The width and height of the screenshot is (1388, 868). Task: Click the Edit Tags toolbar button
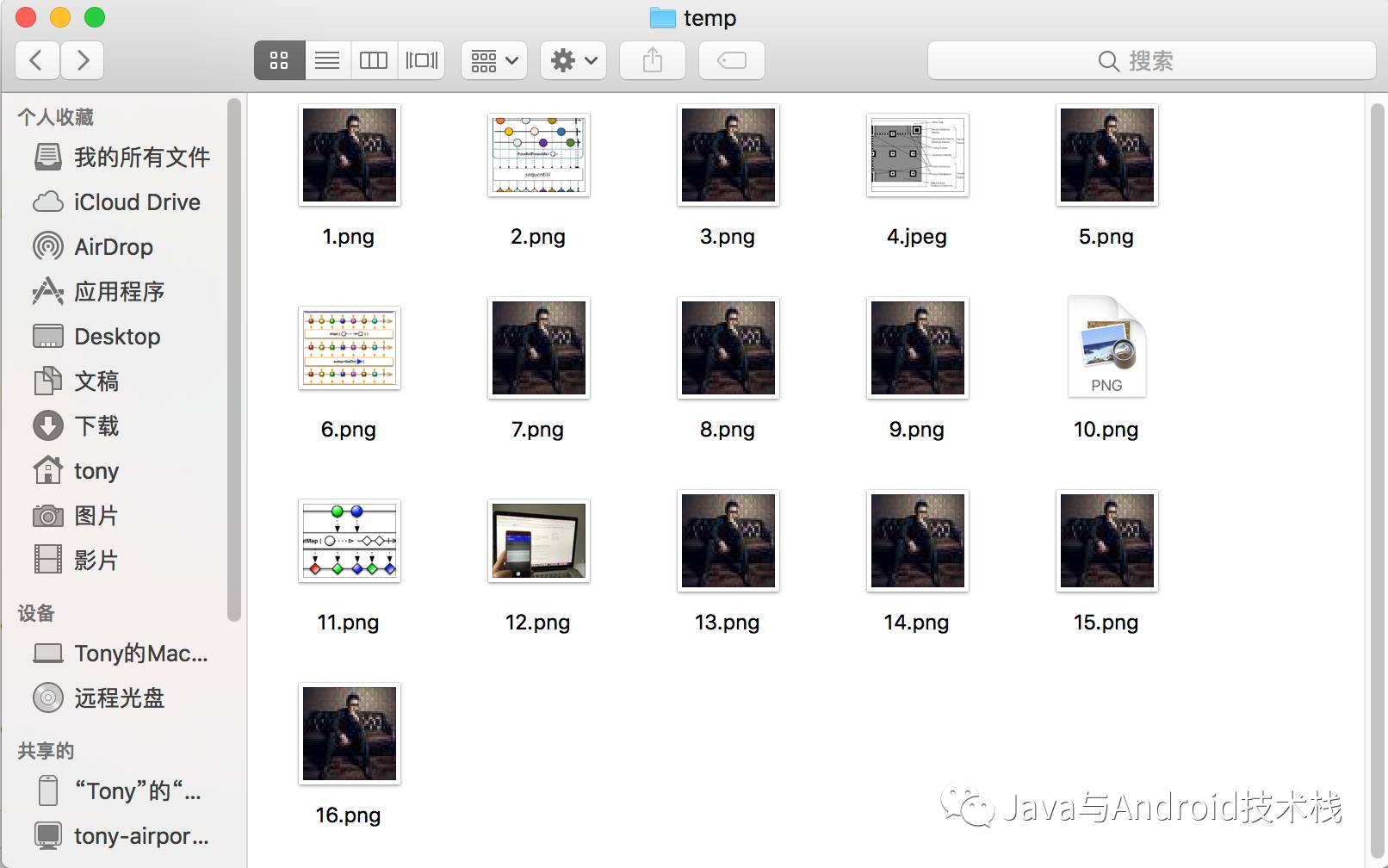click(x=732, y=60)
